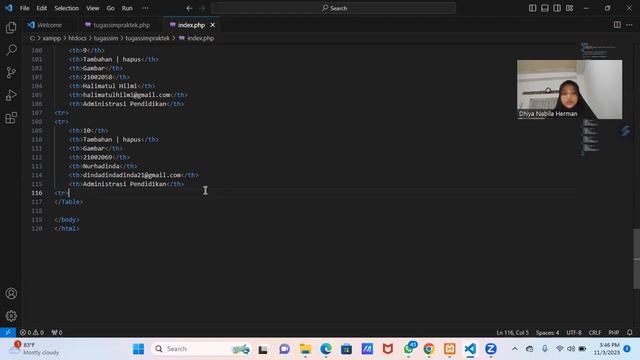
Task: Click the taskbar Search box
Action: pyautogui.click(x=201, y=349)
